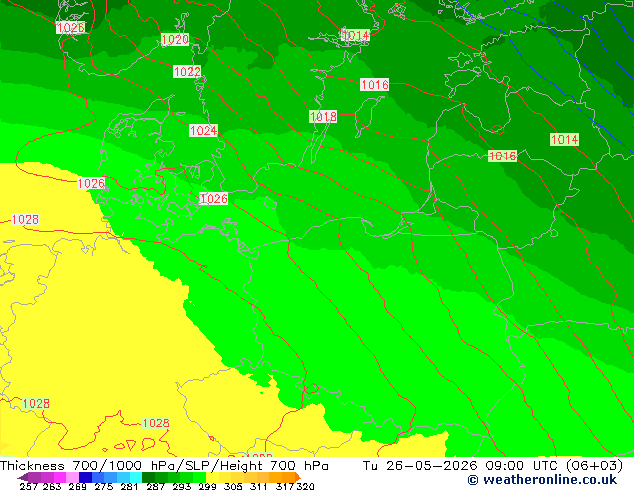Click the 1014 label with green background

[x=564, y=139]
